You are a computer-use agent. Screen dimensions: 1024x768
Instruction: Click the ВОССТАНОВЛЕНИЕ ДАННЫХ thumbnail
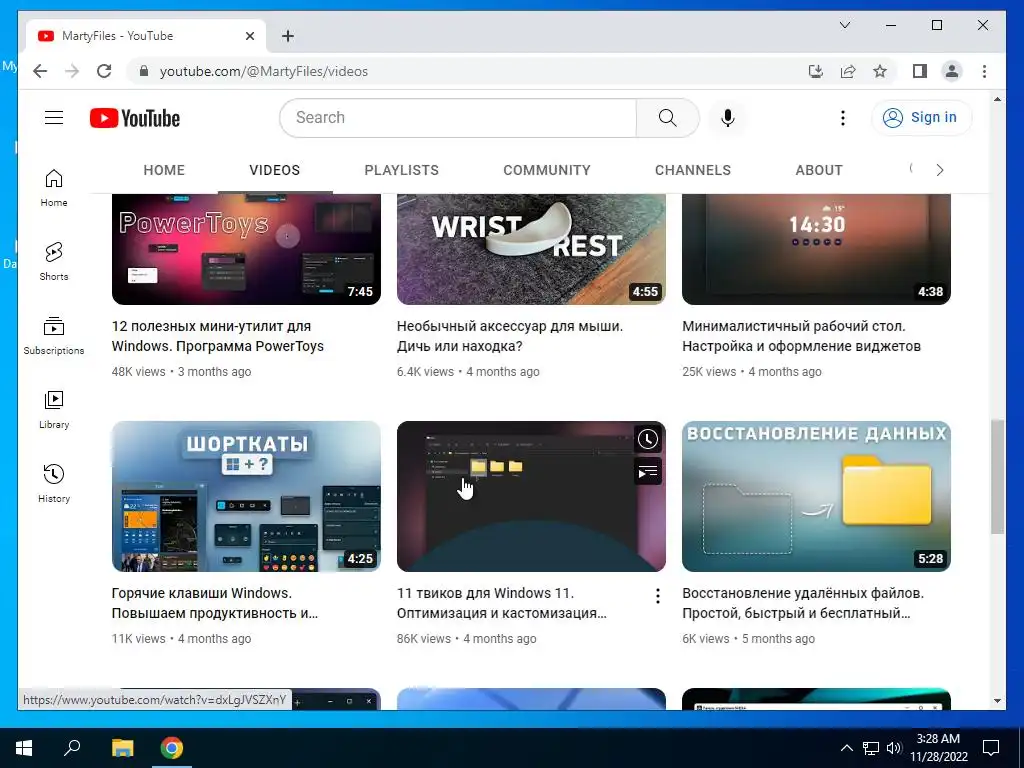coord(816,496)
